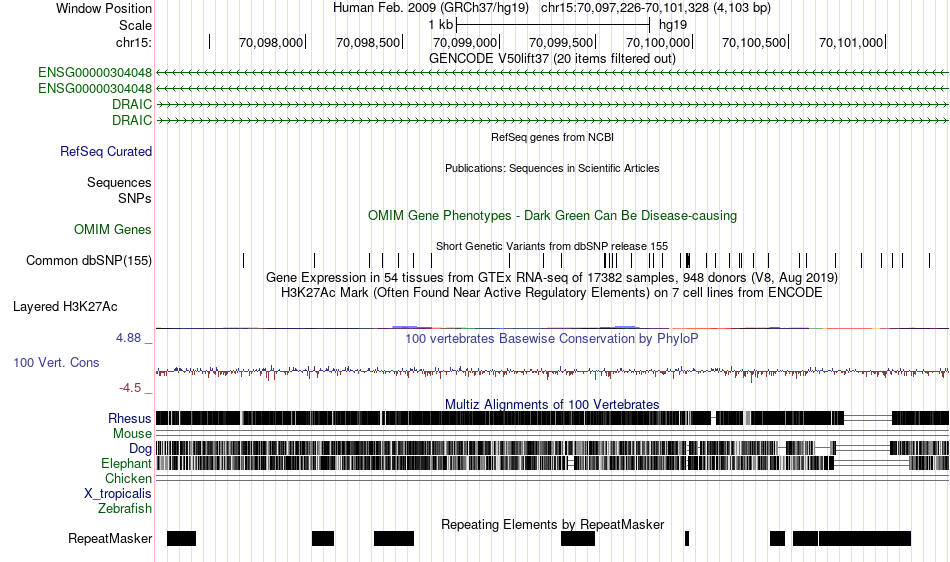Click the Multiz Alignments of 100 Vertebrates title
The height and width of the screenshot is (562, 950).
(x=552, y=404)
